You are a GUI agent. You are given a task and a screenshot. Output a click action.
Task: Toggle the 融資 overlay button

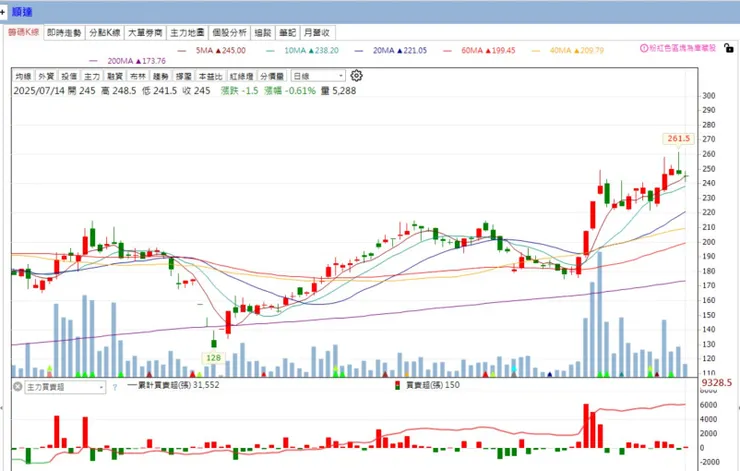pos(115,76)
